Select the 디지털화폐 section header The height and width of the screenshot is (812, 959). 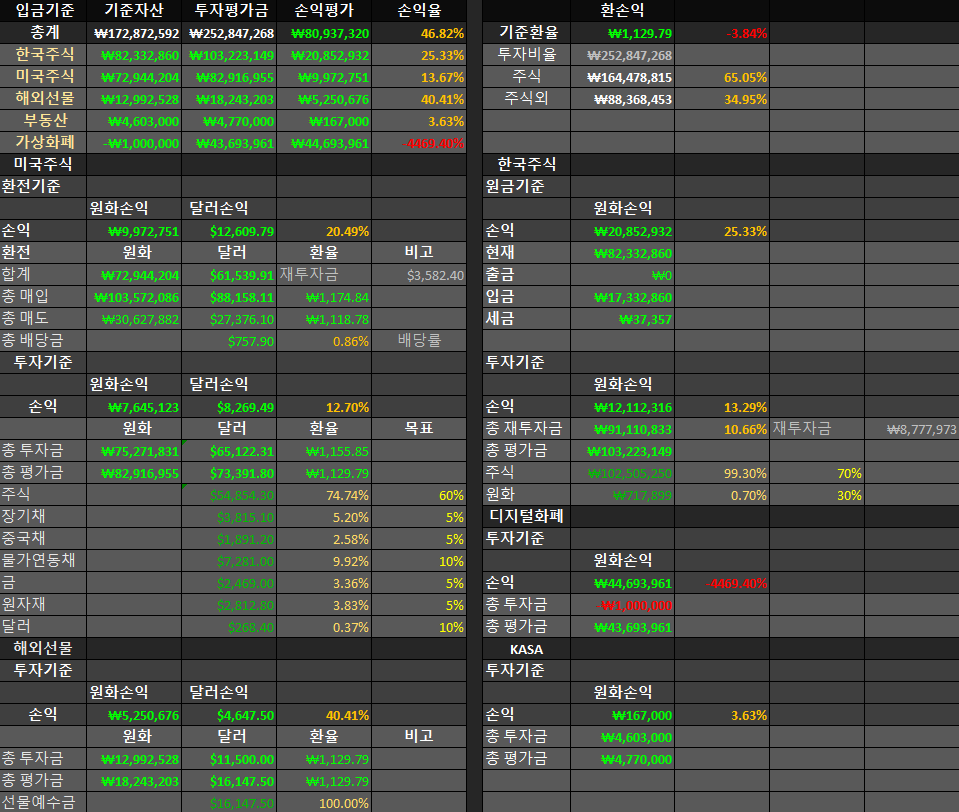coord(527,517)
